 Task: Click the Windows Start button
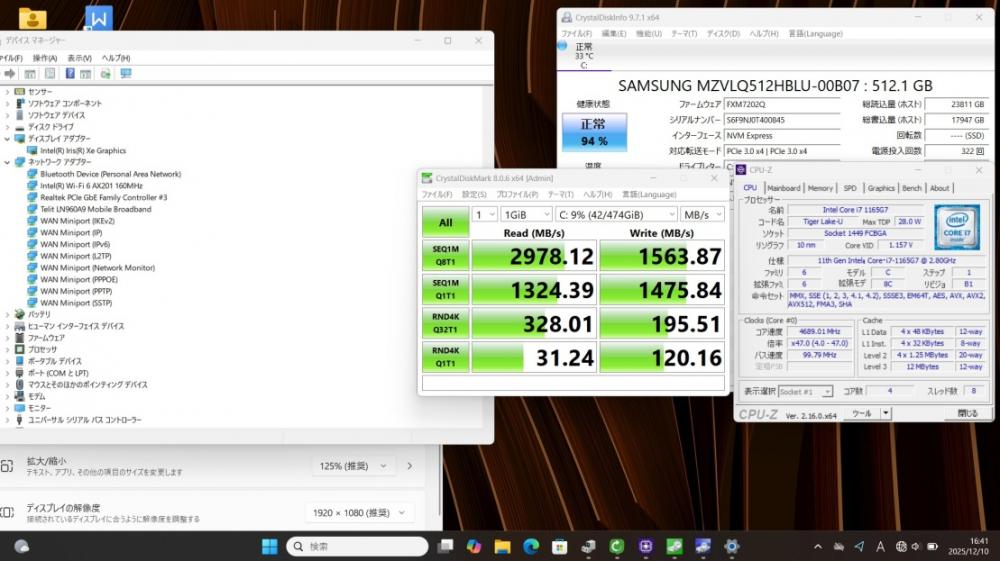[x=270, y=546]
